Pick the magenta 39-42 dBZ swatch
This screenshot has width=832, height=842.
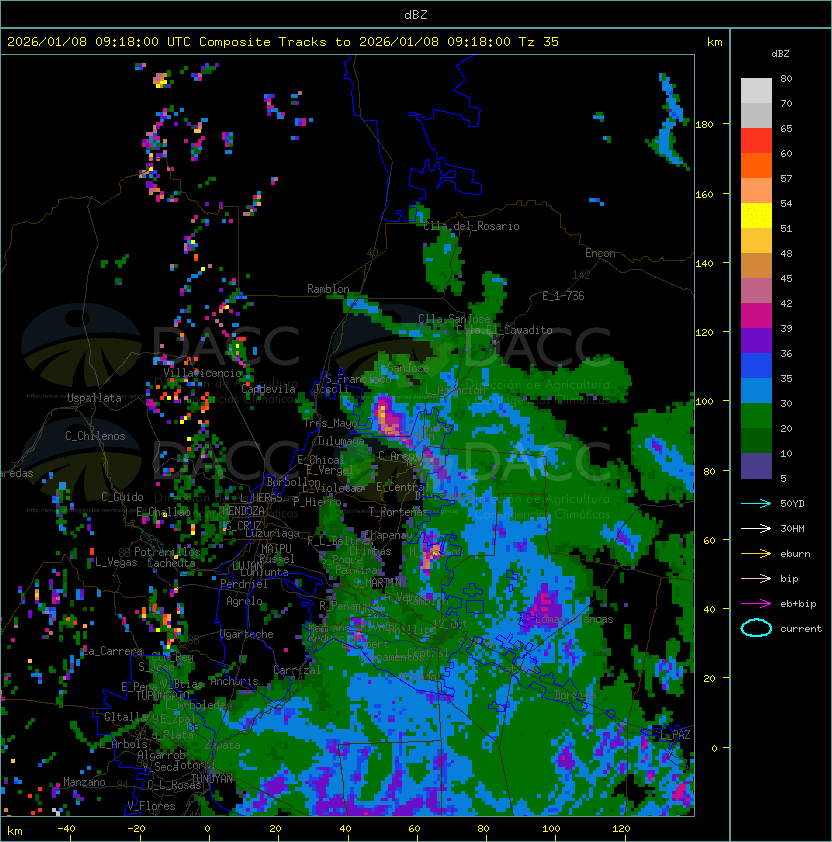(x=756, y=316)
